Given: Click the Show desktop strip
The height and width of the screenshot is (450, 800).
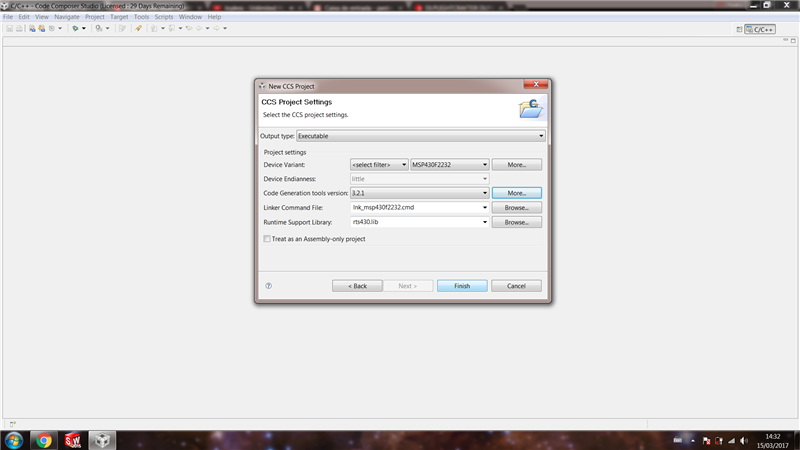Looking at the screenshot, I should click(796, 440).
